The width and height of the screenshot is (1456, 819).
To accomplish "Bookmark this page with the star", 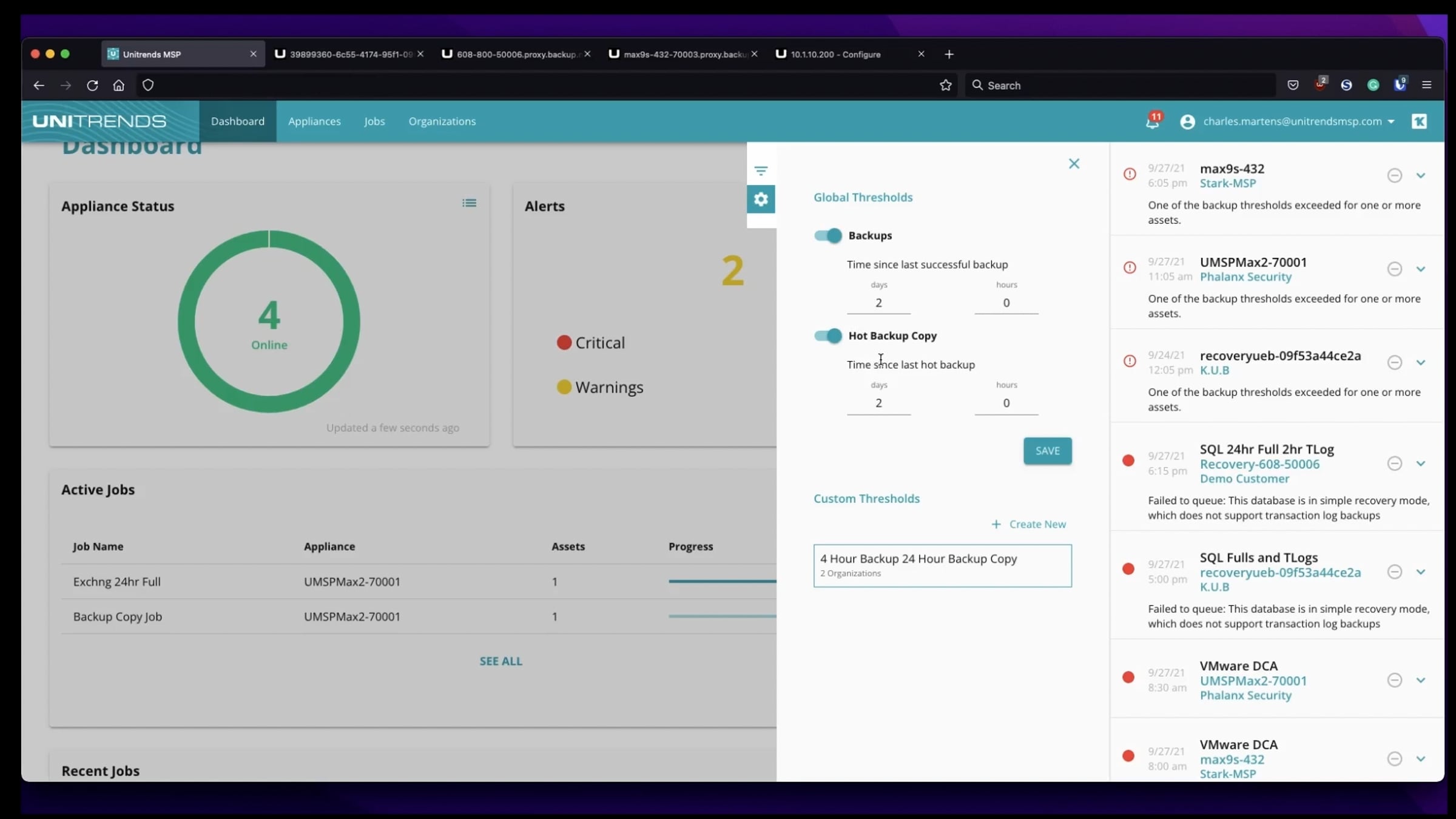I will (945, 86).
